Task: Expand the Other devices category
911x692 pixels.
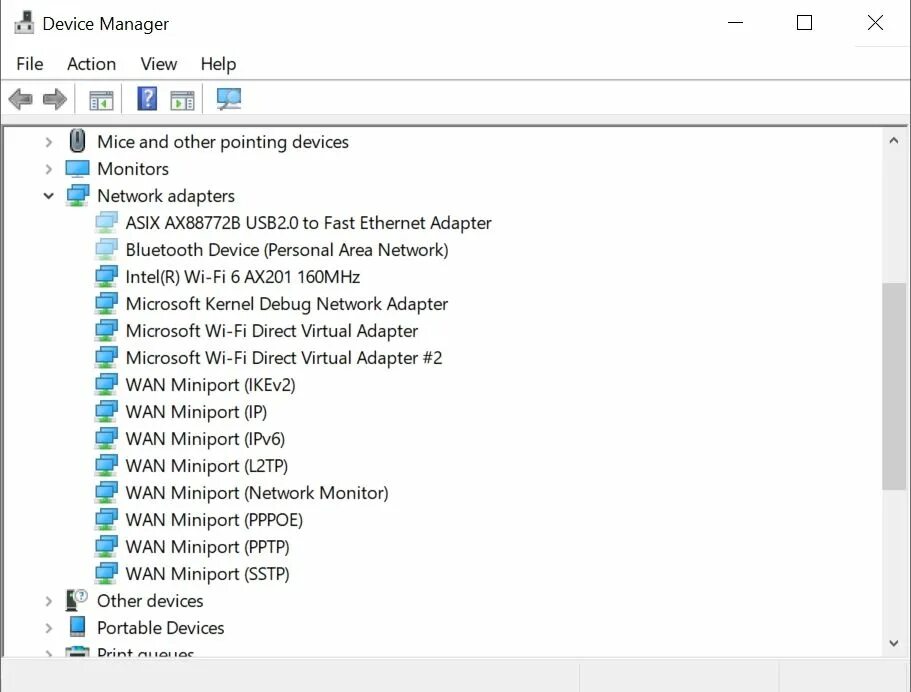Action: coord(48,601)
